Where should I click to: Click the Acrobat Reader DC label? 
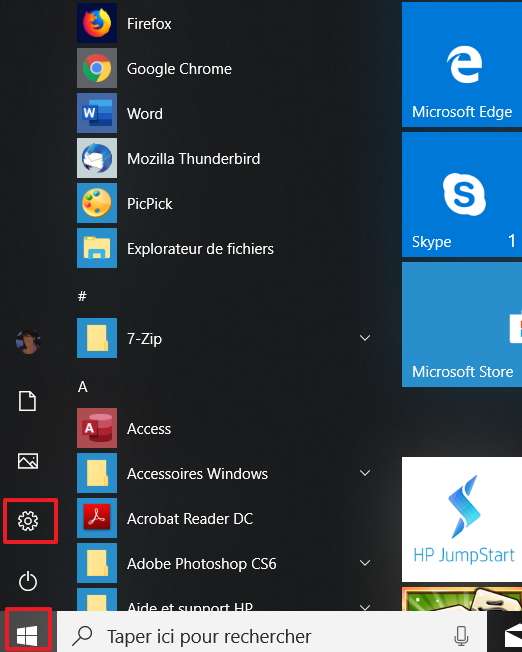pos(190,519)
